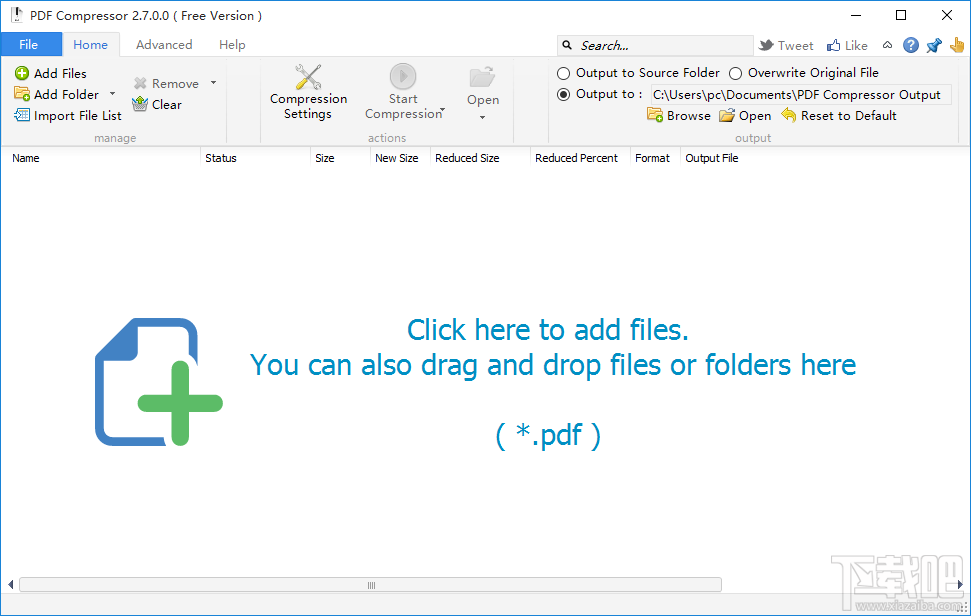Click the large add-file document icon
This screenshot has height=616, width=971.
(x=159, y=382)
